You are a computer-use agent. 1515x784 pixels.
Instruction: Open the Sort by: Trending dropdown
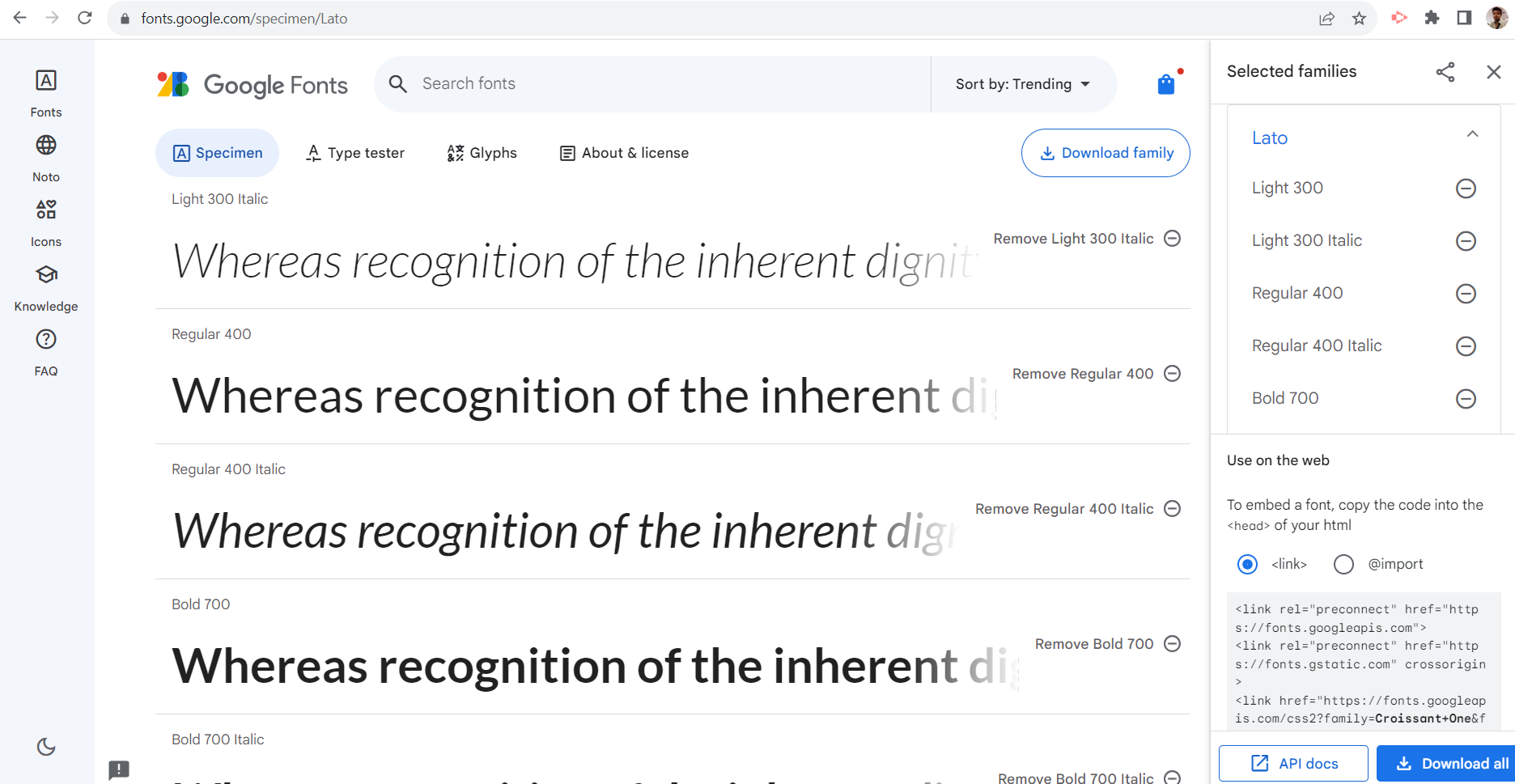1023,84
